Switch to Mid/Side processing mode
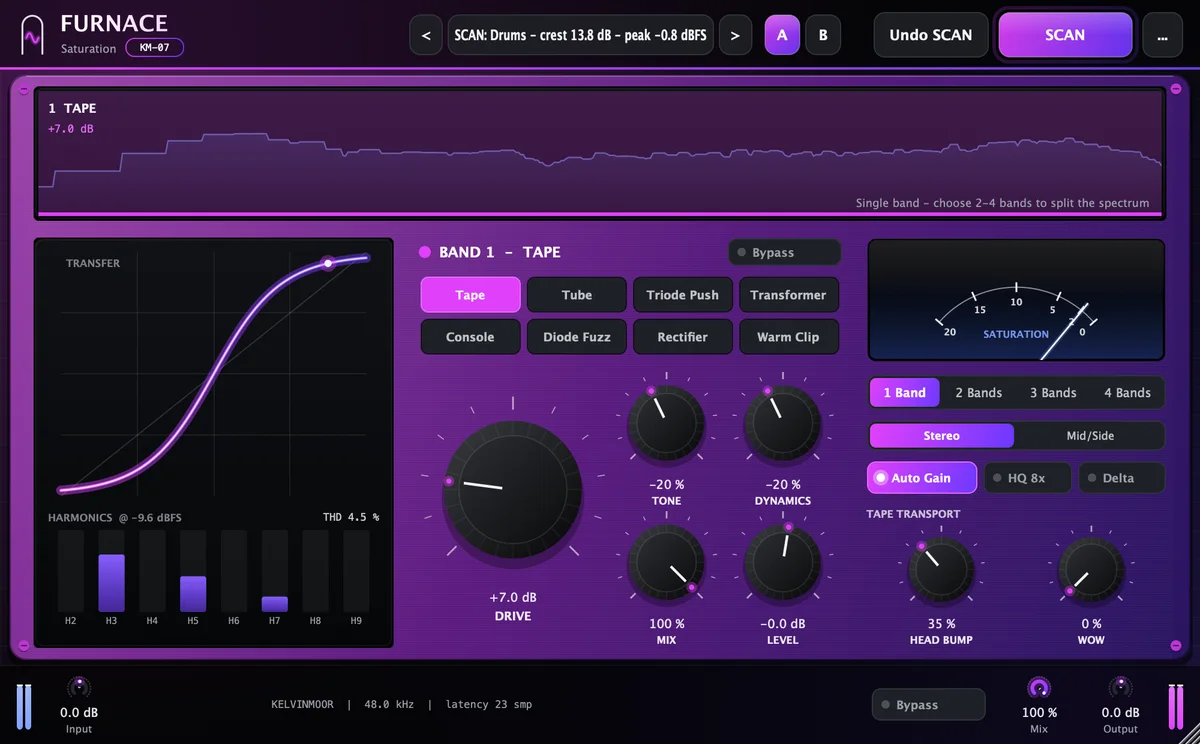 point(1090,436)
